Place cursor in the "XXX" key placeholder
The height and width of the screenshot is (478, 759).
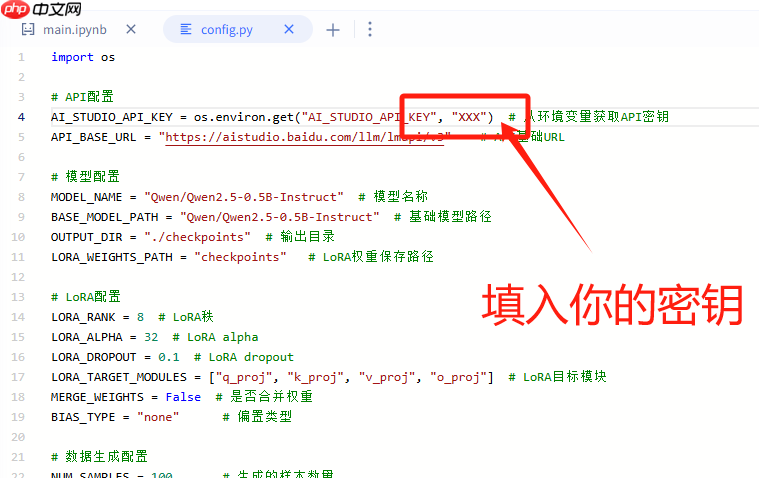[469, 117]
